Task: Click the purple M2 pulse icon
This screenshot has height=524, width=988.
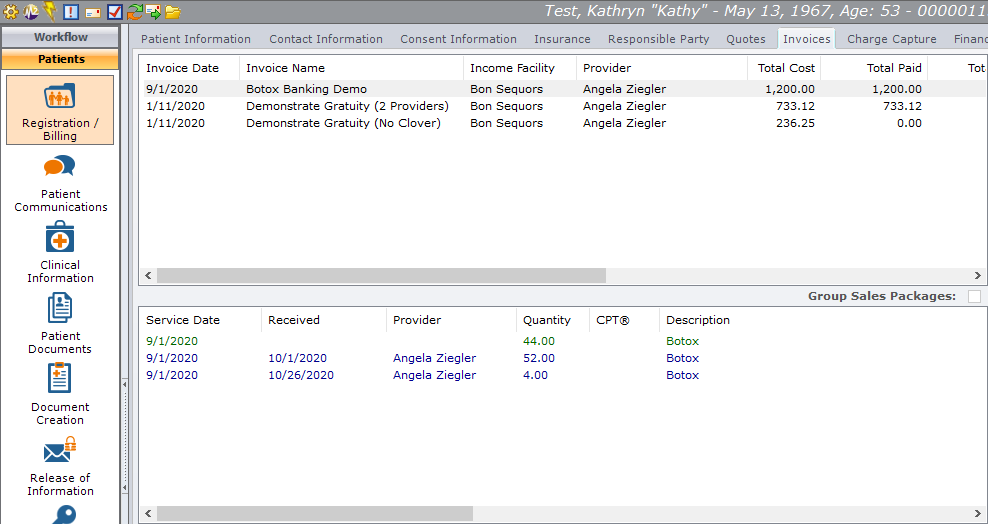Action: [31, 11]
